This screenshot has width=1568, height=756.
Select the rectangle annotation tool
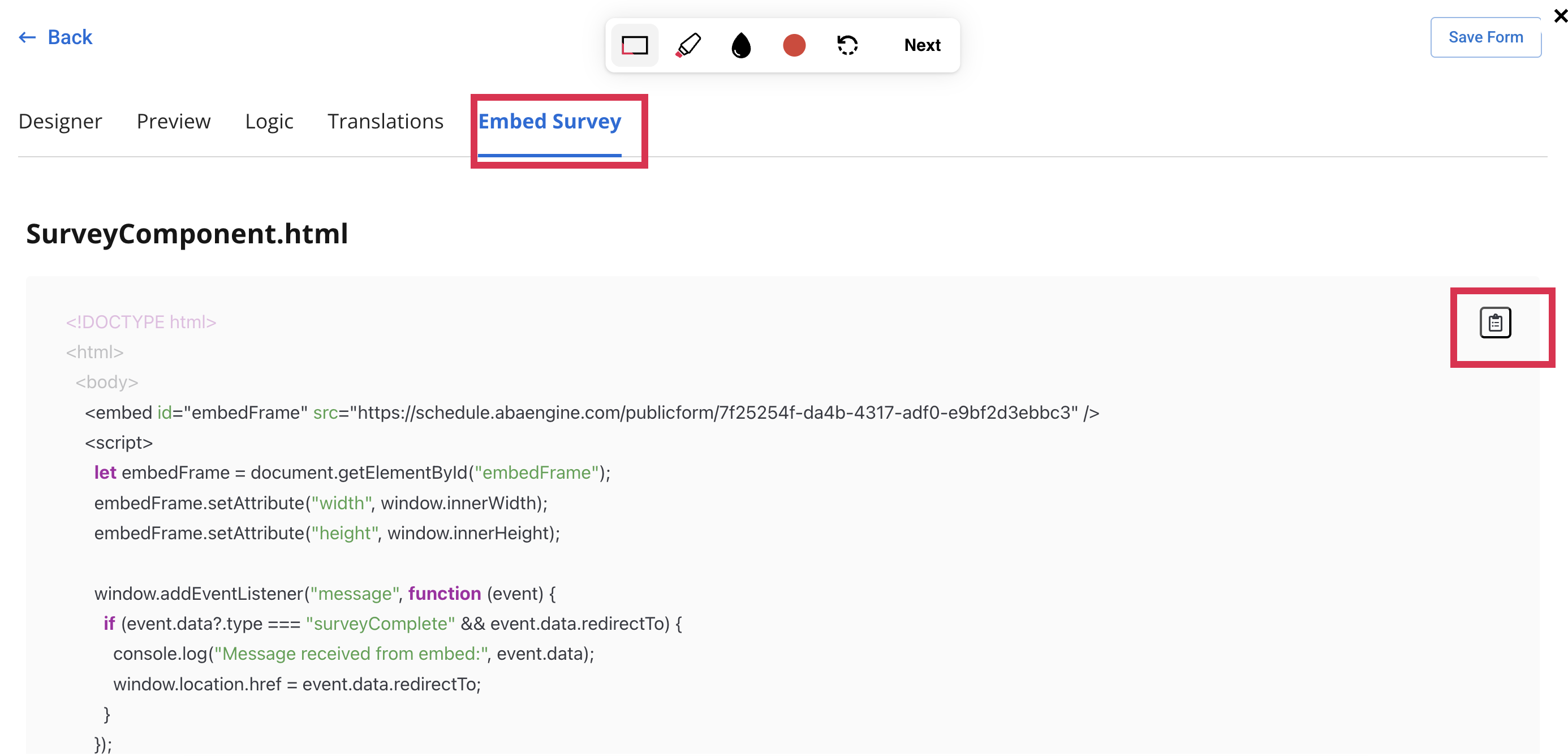(x=634, y=45)
